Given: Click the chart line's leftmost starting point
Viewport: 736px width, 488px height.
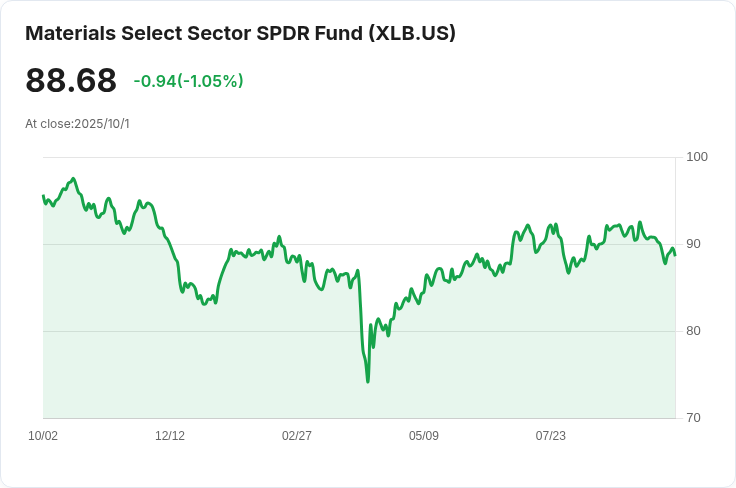Looking at the screenshot, I should pos(44,196).
